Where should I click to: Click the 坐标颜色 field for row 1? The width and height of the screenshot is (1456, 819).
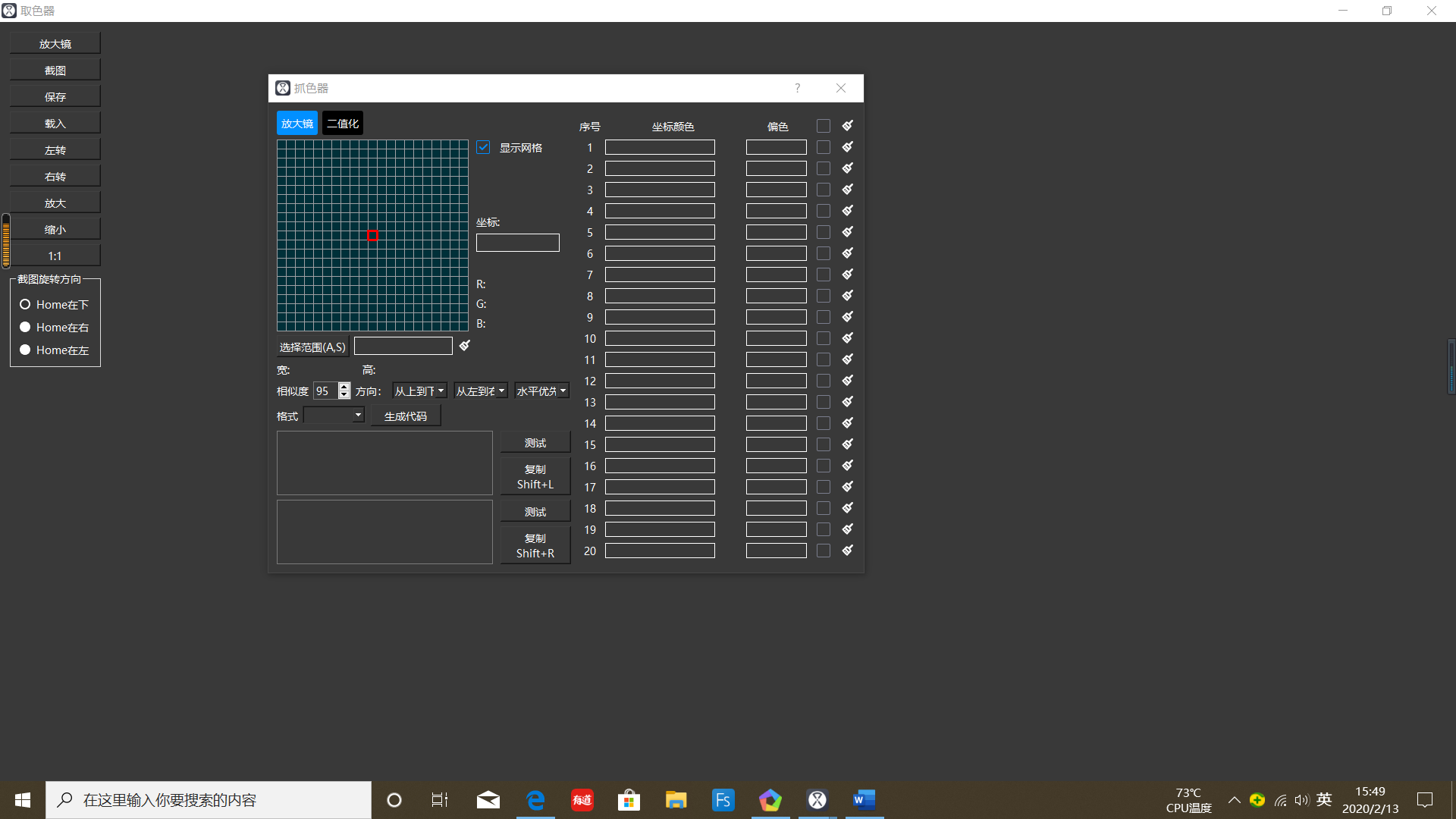[x=660, y=147]
